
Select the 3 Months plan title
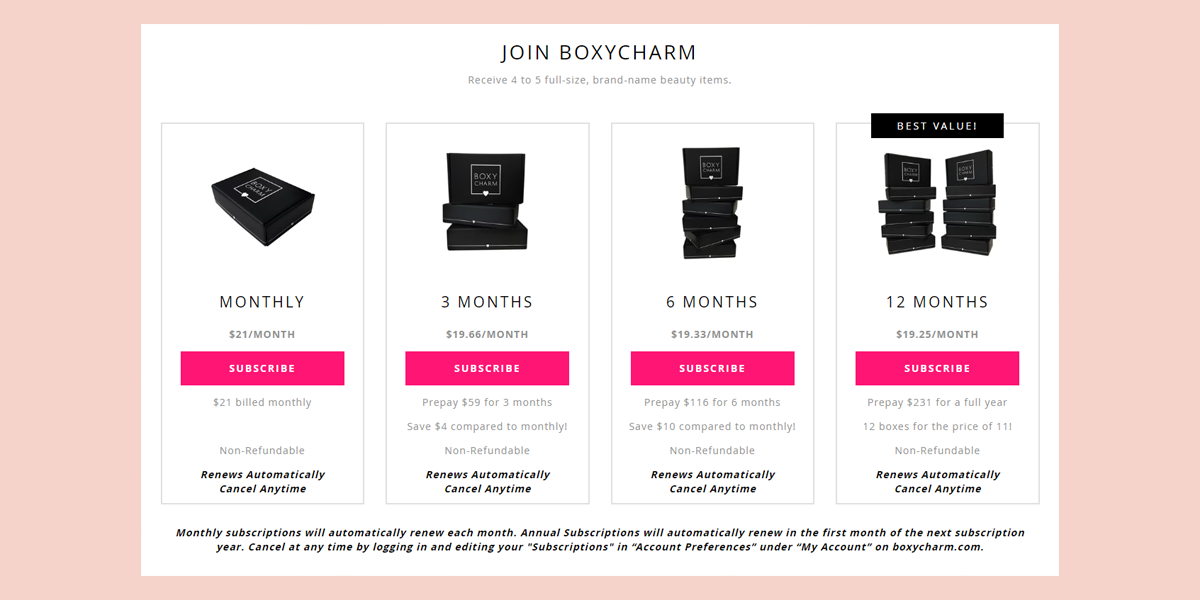point(487,302)
